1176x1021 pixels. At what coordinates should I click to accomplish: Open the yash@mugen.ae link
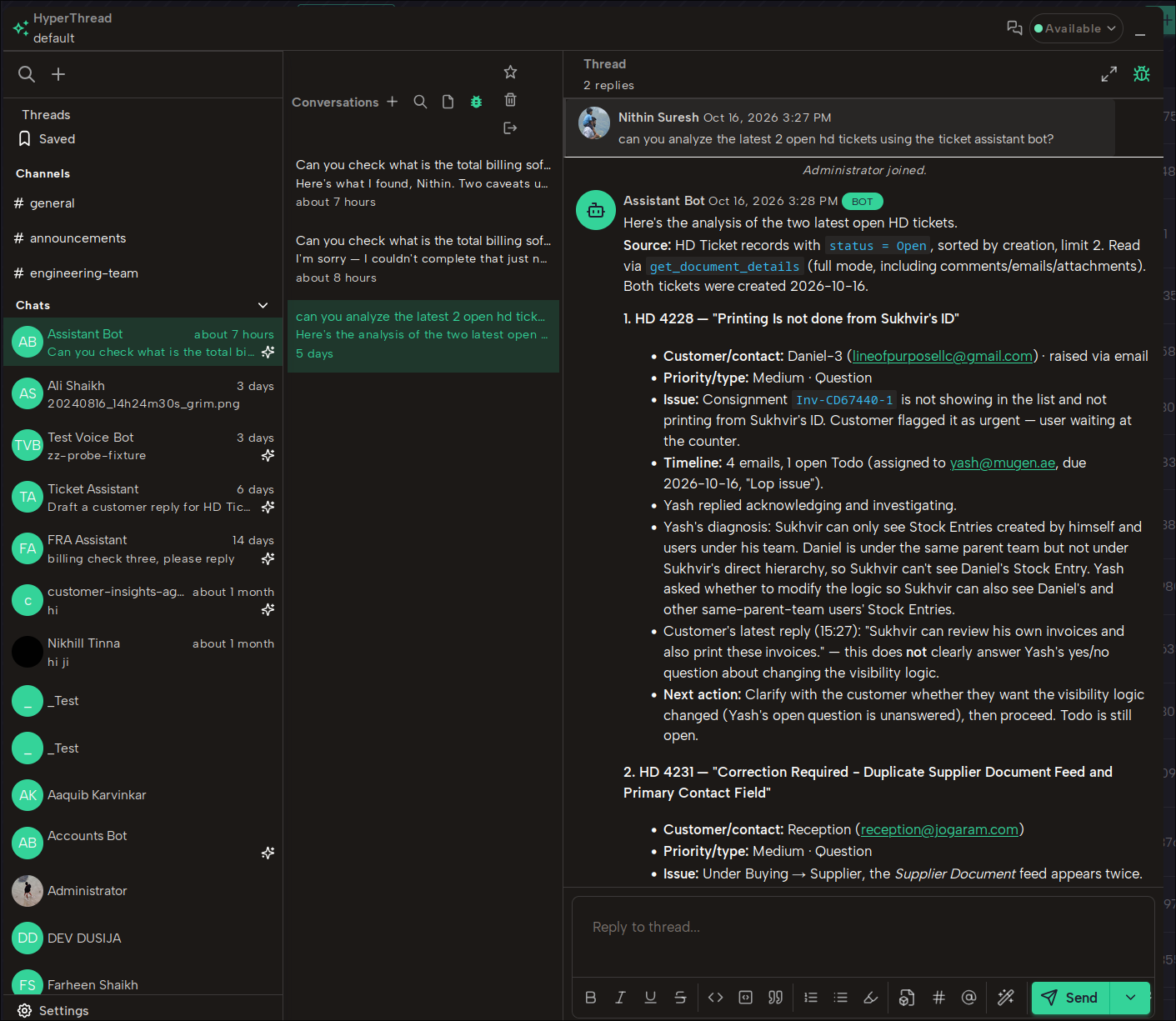point(1003,463)
